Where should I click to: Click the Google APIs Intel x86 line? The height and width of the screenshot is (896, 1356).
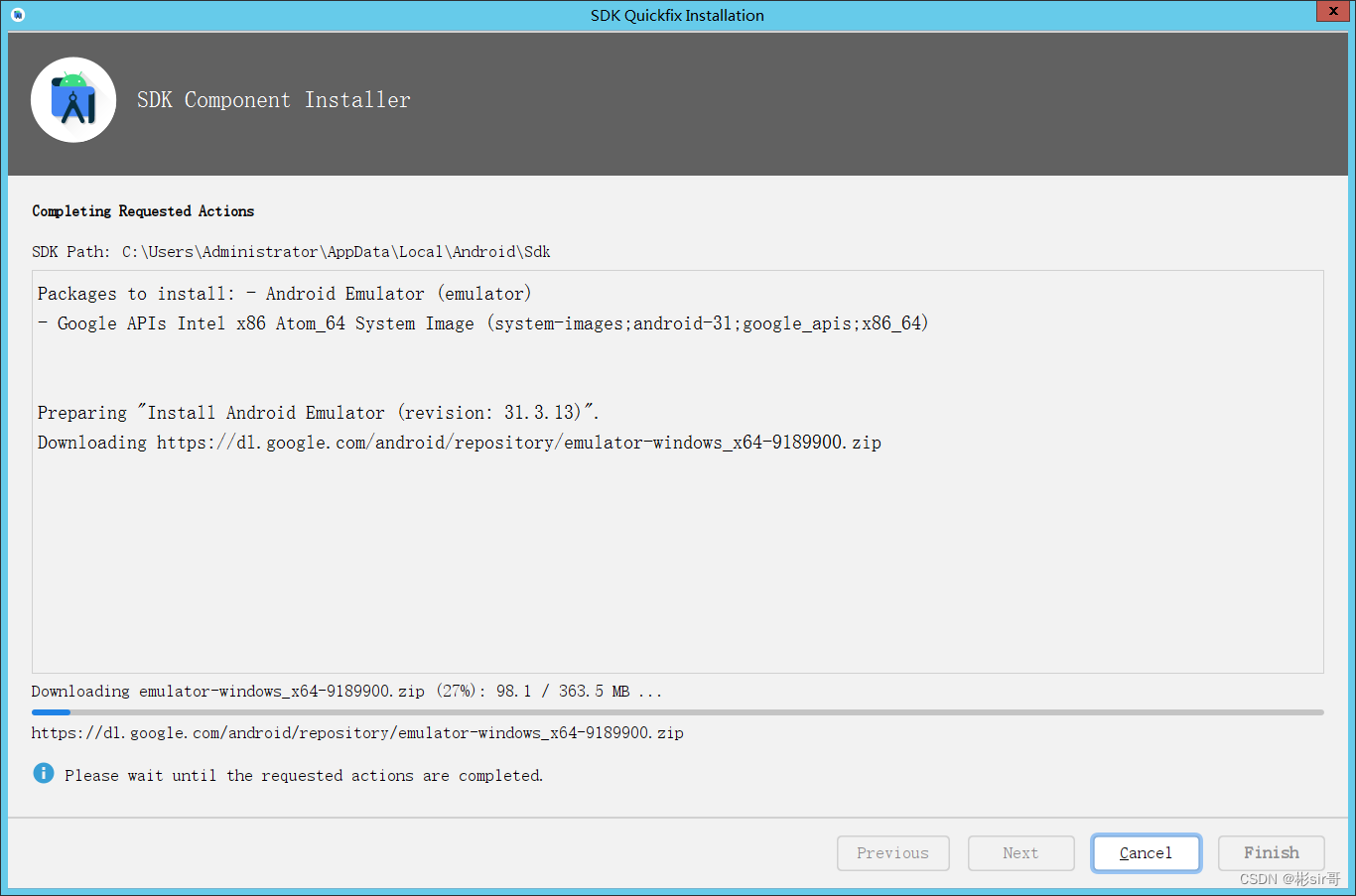[483, 323]
